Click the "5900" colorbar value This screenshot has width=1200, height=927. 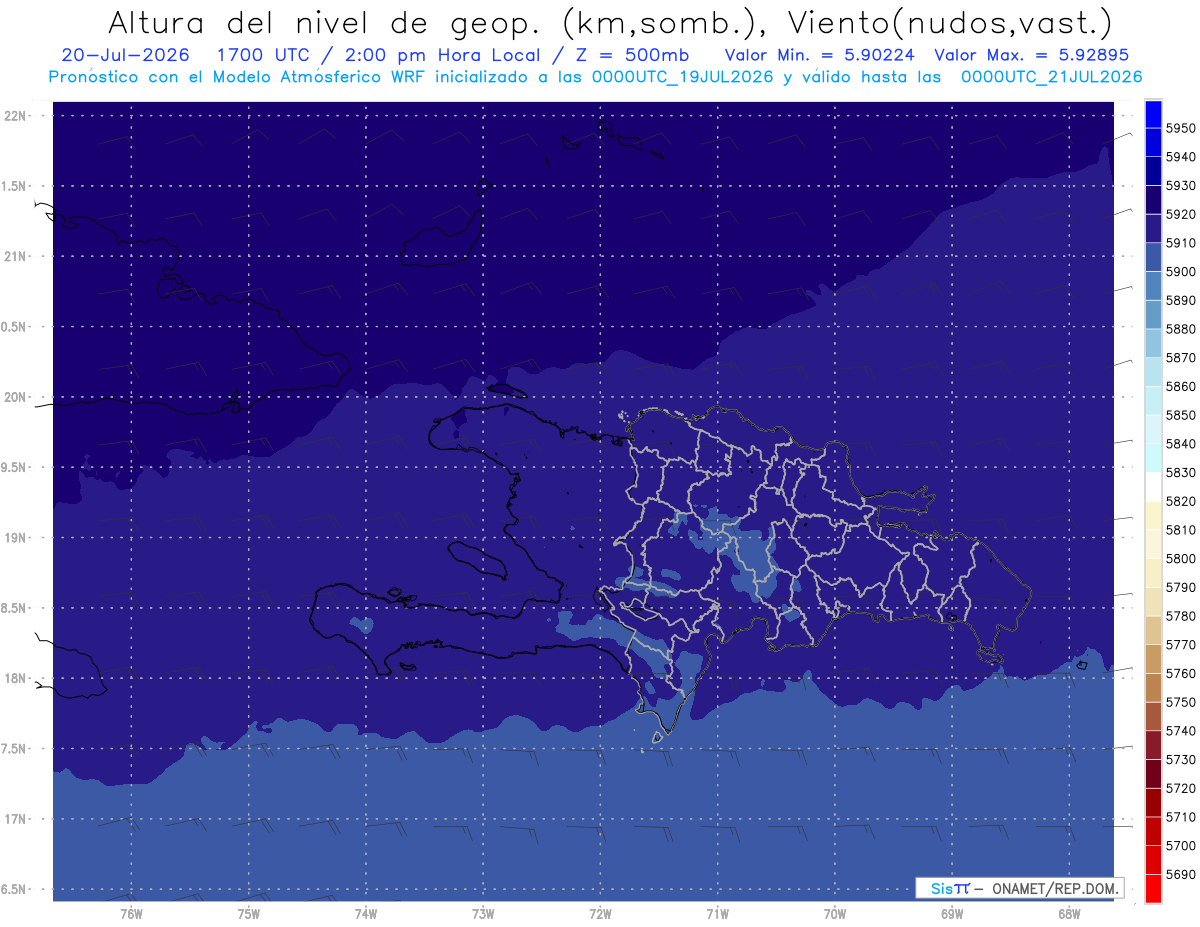point(1181,272)
